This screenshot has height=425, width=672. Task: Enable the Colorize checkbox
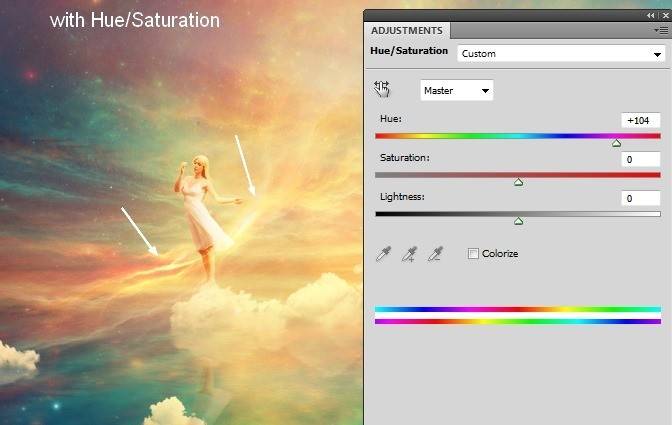coord(473,254)
